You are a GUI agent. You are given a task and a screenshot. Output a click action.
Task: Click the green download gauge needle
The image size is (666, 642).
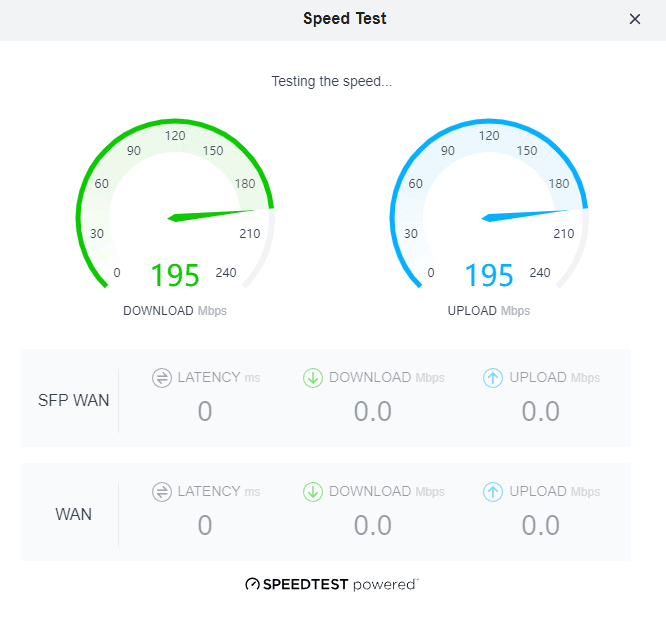pyautogui.click(x=211, y=215)
